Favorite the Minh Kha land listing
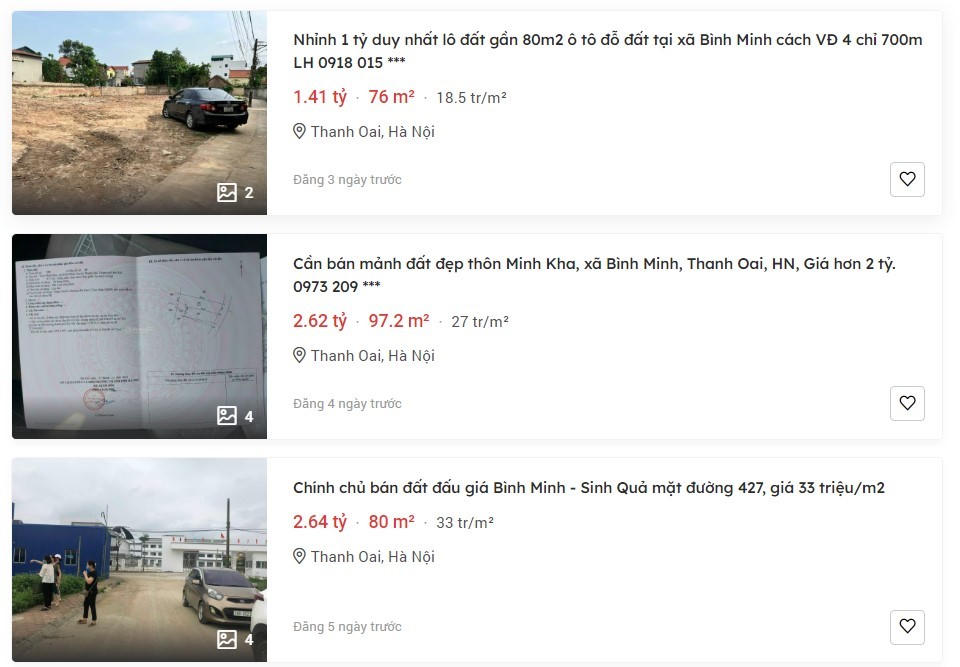 [907, 403]
